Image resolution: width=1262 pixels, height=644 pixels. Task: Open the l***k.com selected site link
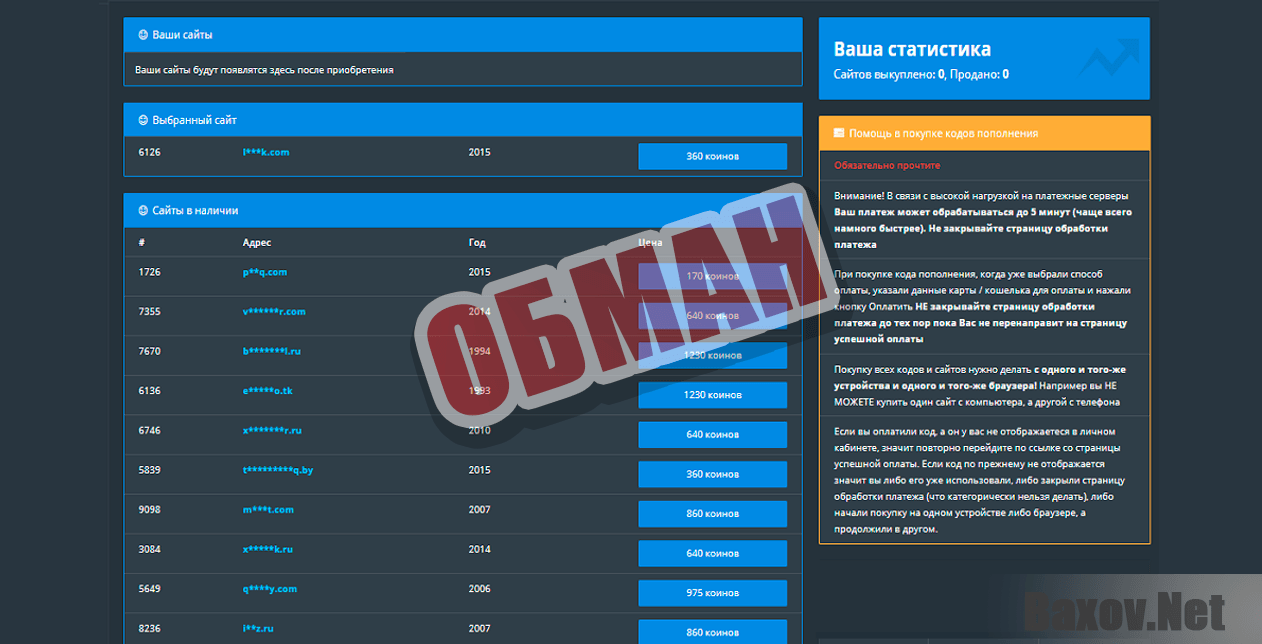(266, 153)
